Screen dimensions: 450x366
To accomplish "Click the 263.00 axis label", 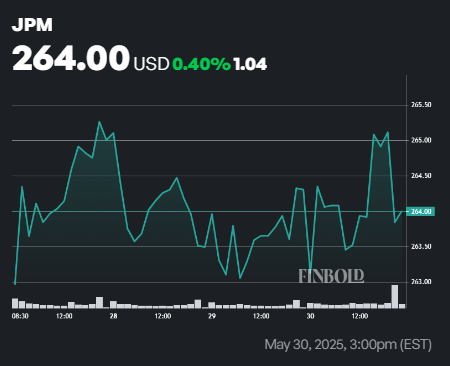I will click(x=421, y=282).
